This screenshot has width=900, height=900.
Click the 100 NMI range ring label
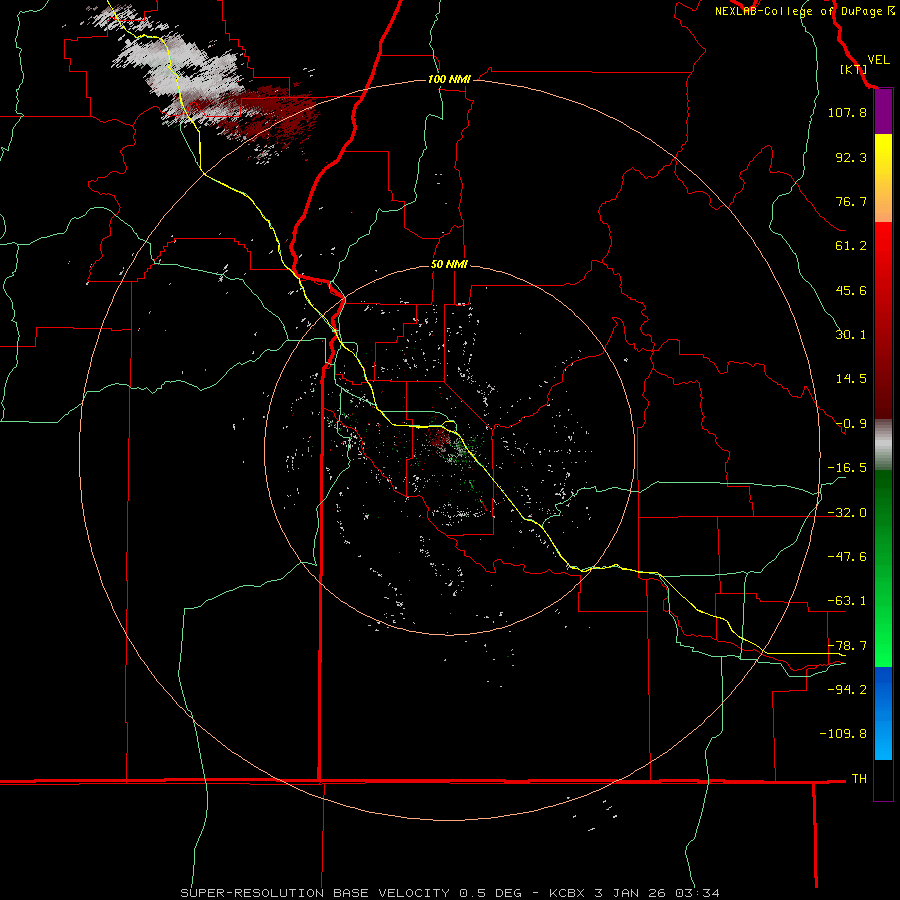[449, 79]
